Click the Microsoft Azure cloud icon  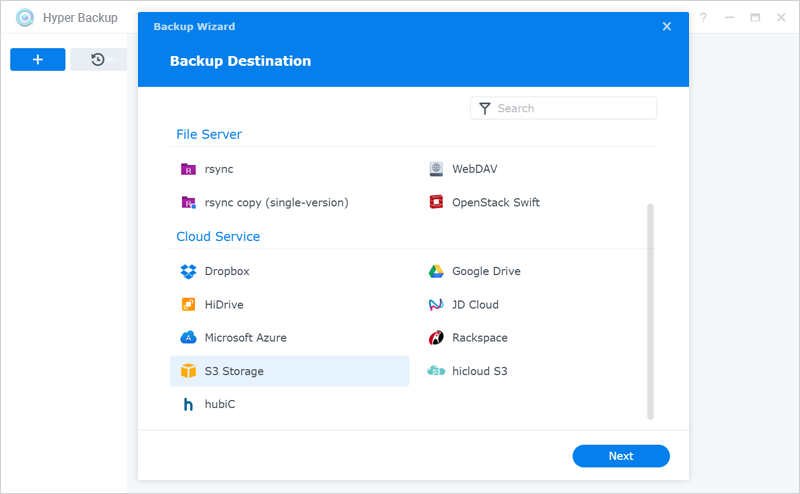pyautogui.click(x=188, y=337)
